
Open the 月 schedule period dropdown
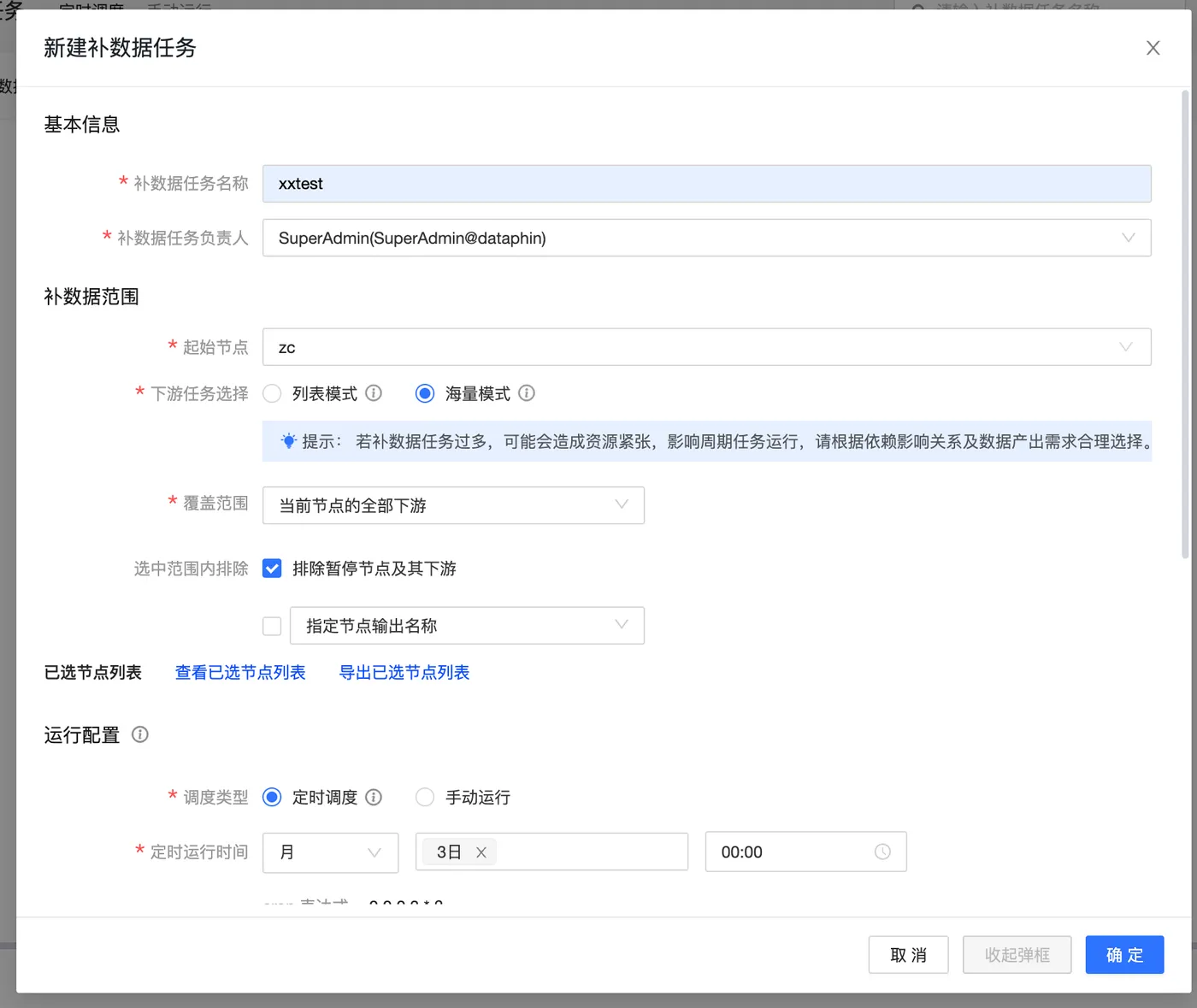[330, 852]
